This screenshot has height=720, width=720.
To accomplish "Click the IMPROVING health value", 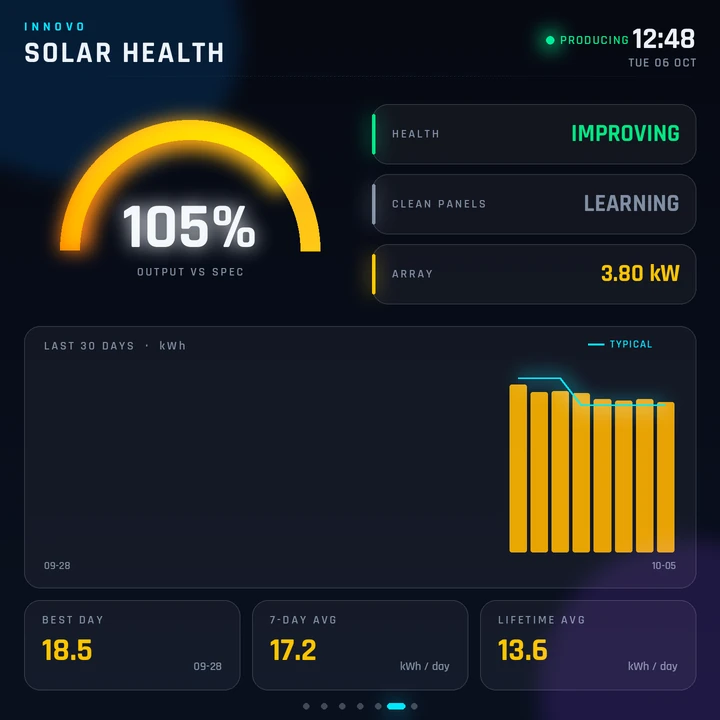I will click(625, 134).
